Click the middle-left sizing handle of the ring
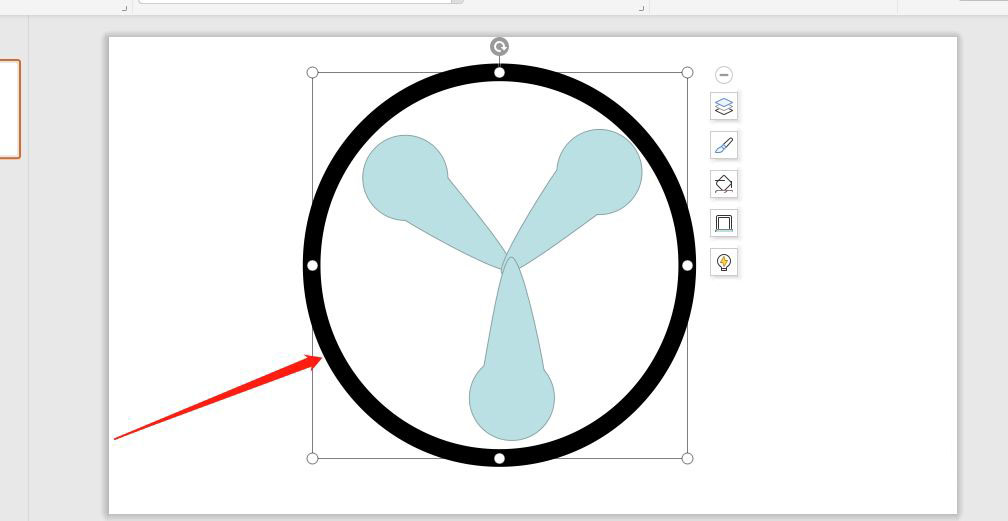1008x521 pixels. tap(312, 265)
